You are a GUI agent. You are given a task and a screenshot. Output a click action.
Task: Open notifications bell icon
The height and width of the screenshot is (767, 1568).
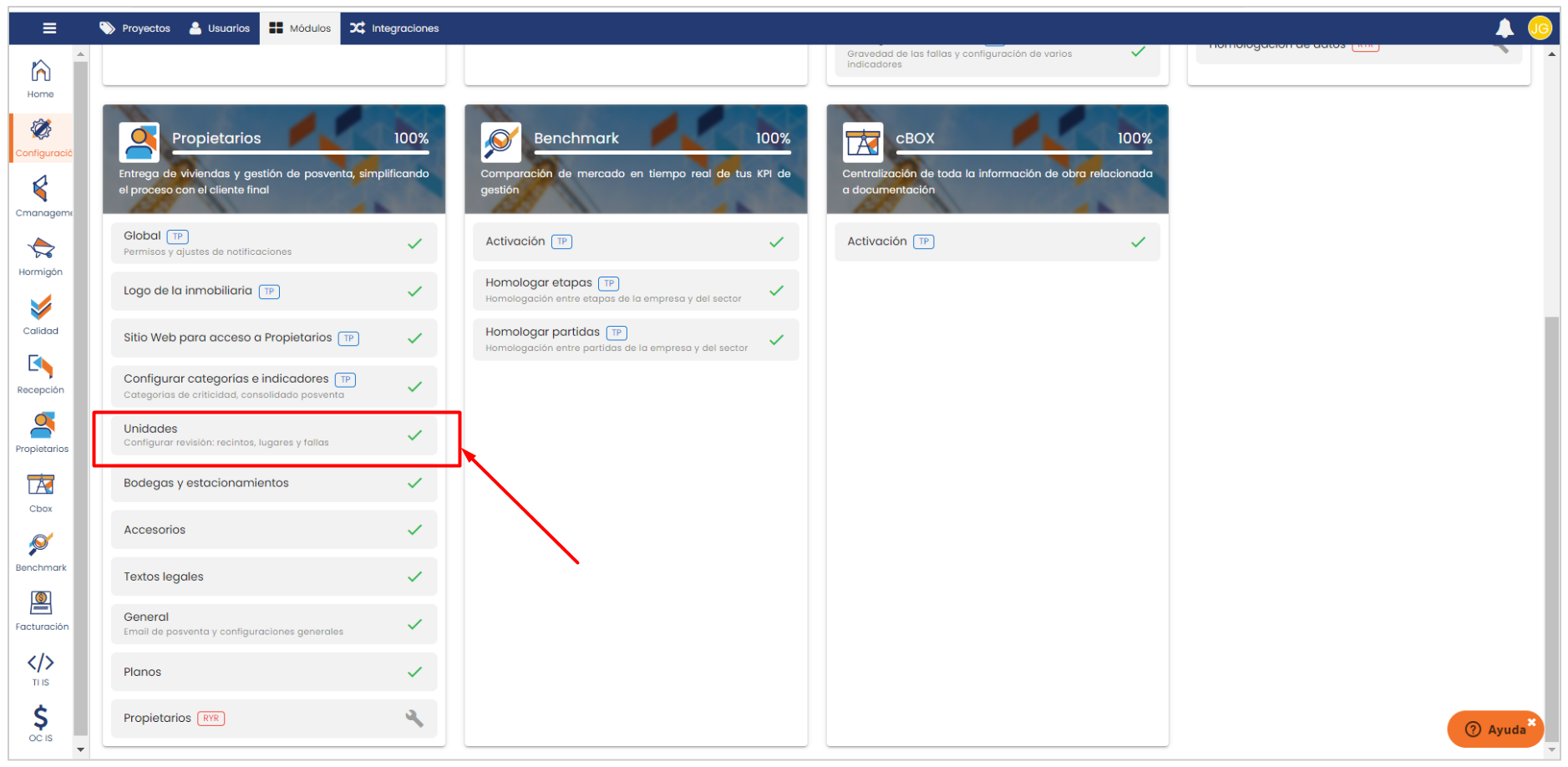point(1505,28)
